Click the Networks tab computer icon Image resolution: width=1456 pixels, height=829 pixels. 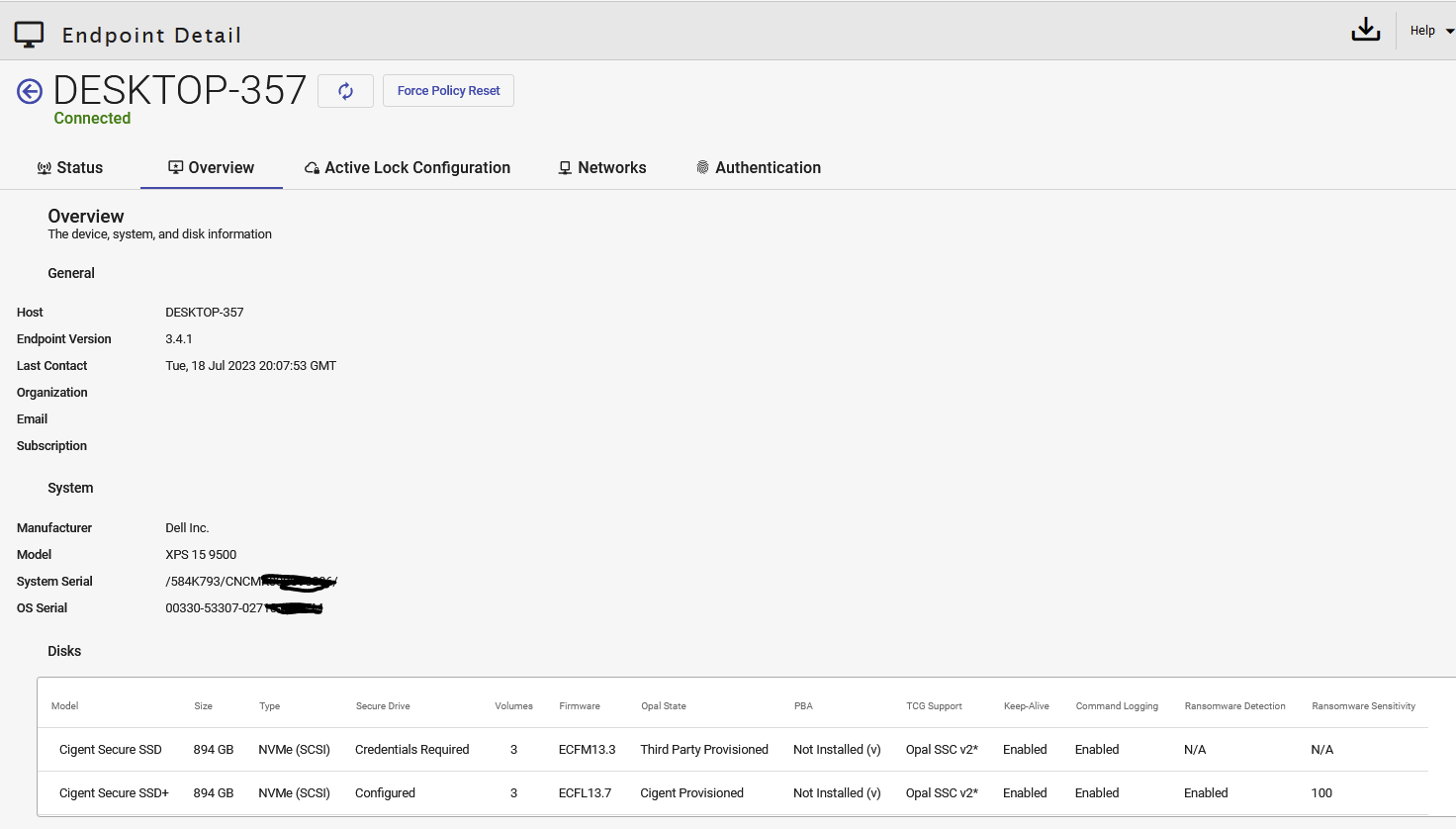coord(565,168)
